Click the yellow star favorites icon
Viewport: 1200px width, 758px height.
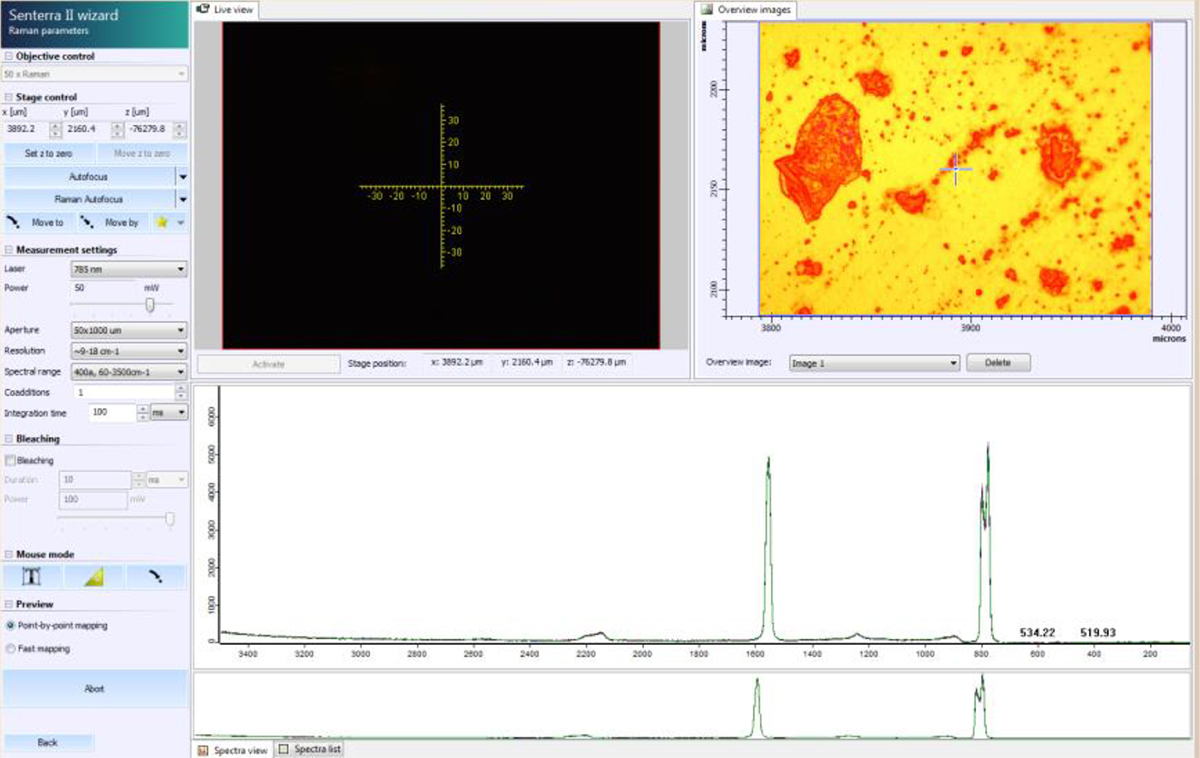click(160, 222)
